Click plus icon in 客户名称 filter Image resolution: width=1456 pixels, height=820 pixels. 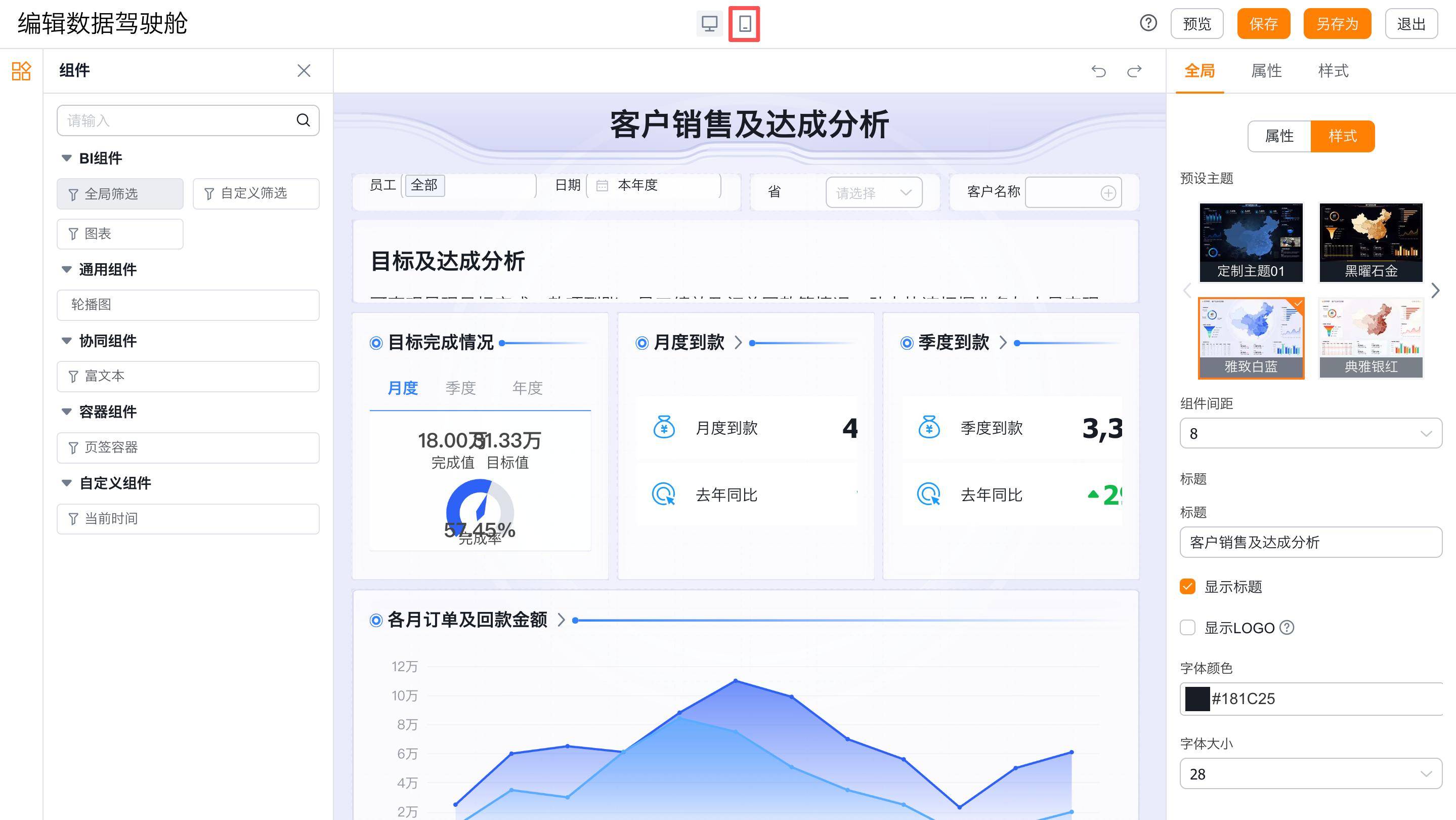[1108, 193]
